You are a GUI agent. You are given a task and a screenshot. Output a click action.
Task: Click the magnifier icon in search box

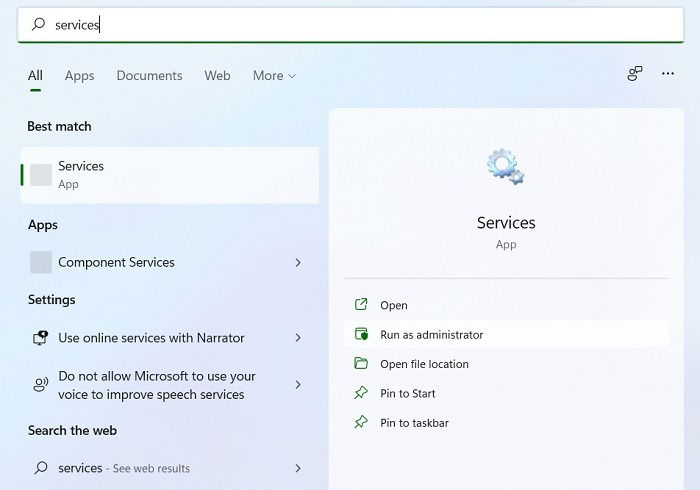pyautogui.click(x=38, y=24)
